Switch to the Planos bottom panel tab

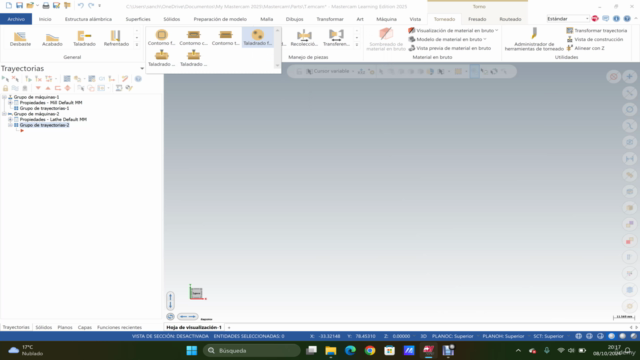64,327
